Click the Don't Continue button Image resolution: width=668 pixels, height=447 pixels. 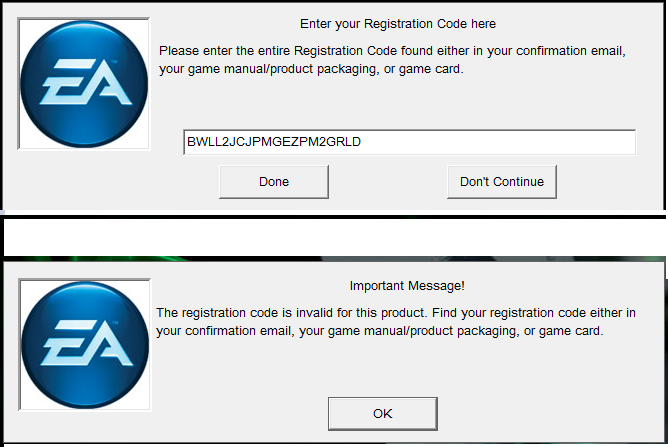pos(502,182)
